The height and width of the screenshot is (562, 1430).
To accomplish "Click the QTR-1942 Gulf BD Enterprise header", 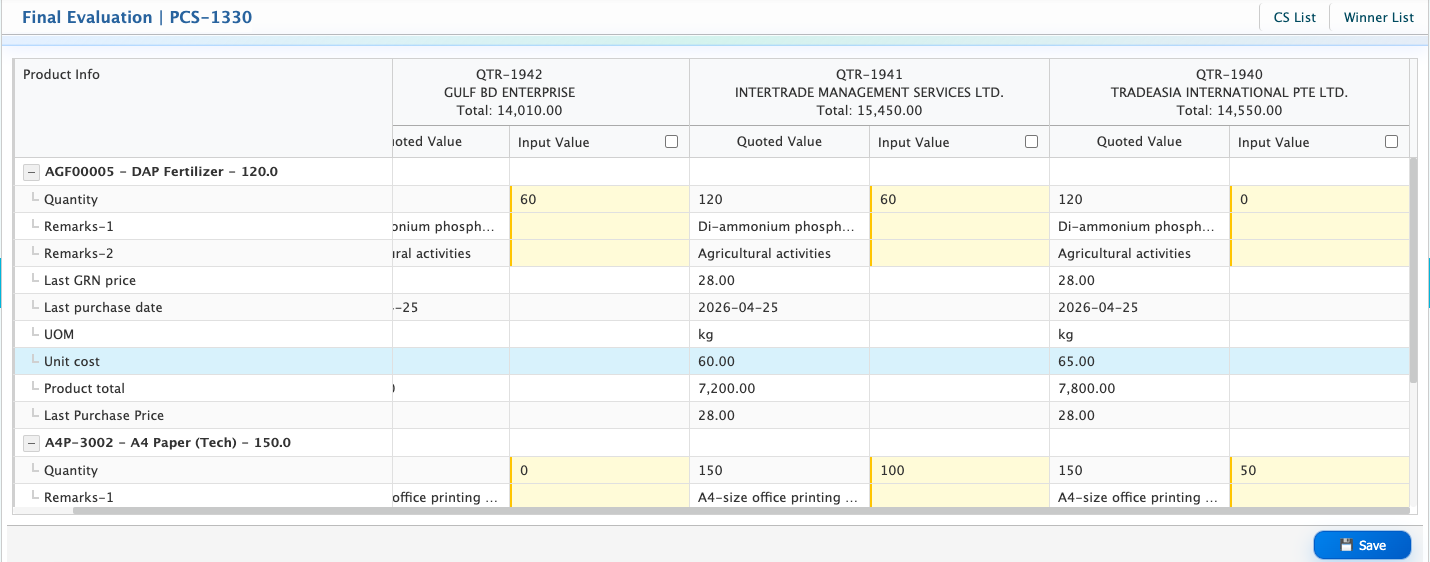I will coord(540,92).
